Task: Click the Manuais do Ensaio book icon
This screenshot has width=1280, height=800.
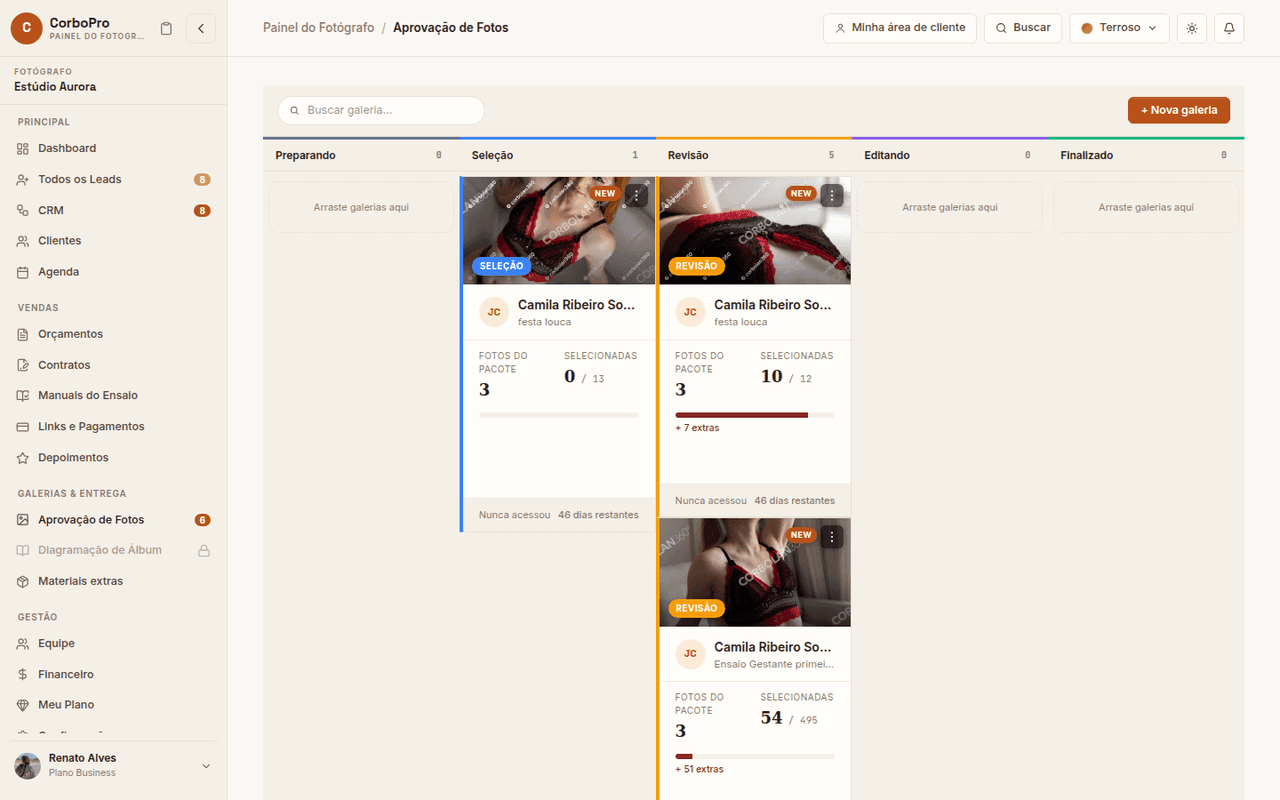Action: point(23,395)
